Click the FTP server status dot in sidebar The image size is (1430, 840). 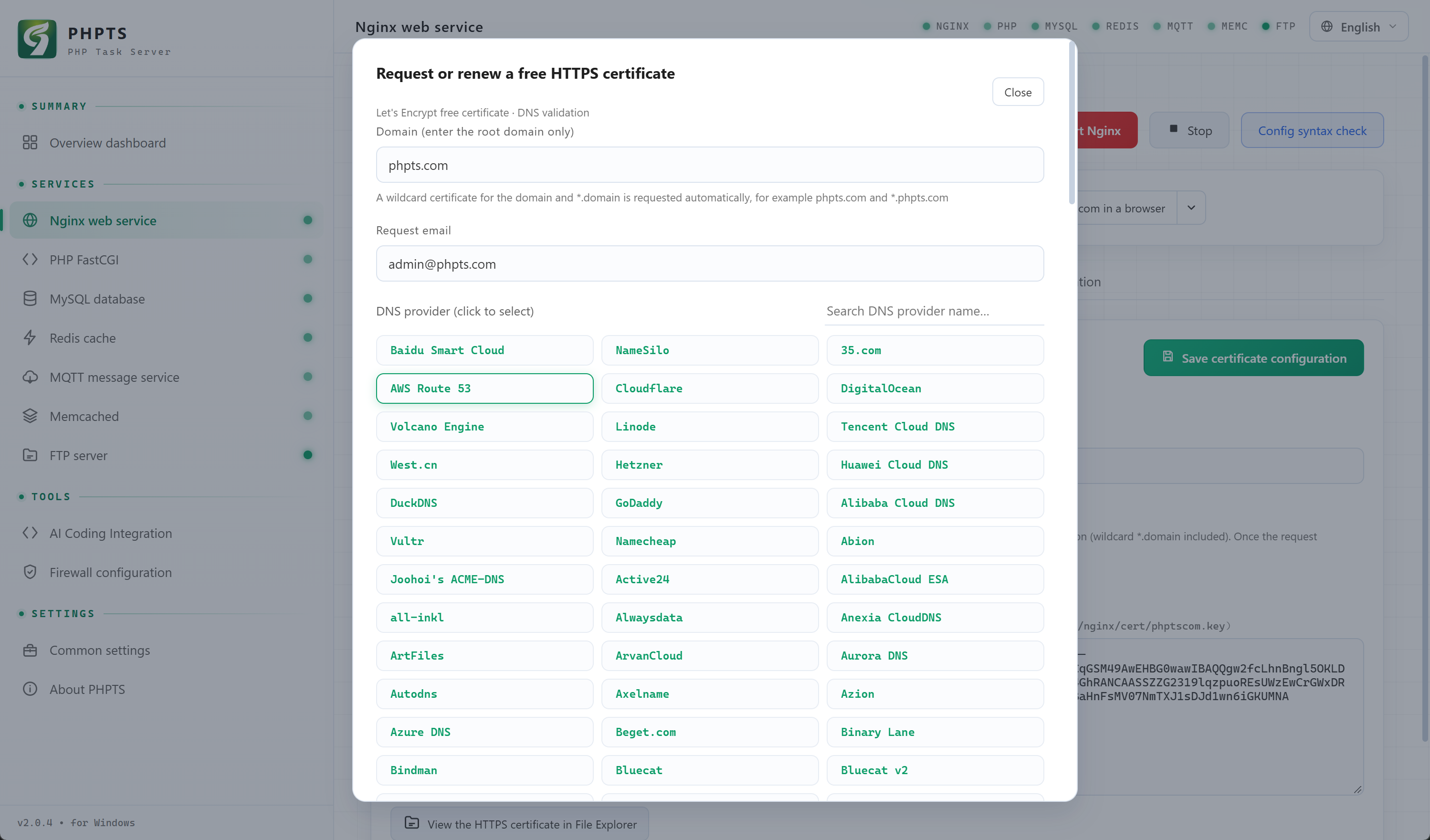point(307,455)
